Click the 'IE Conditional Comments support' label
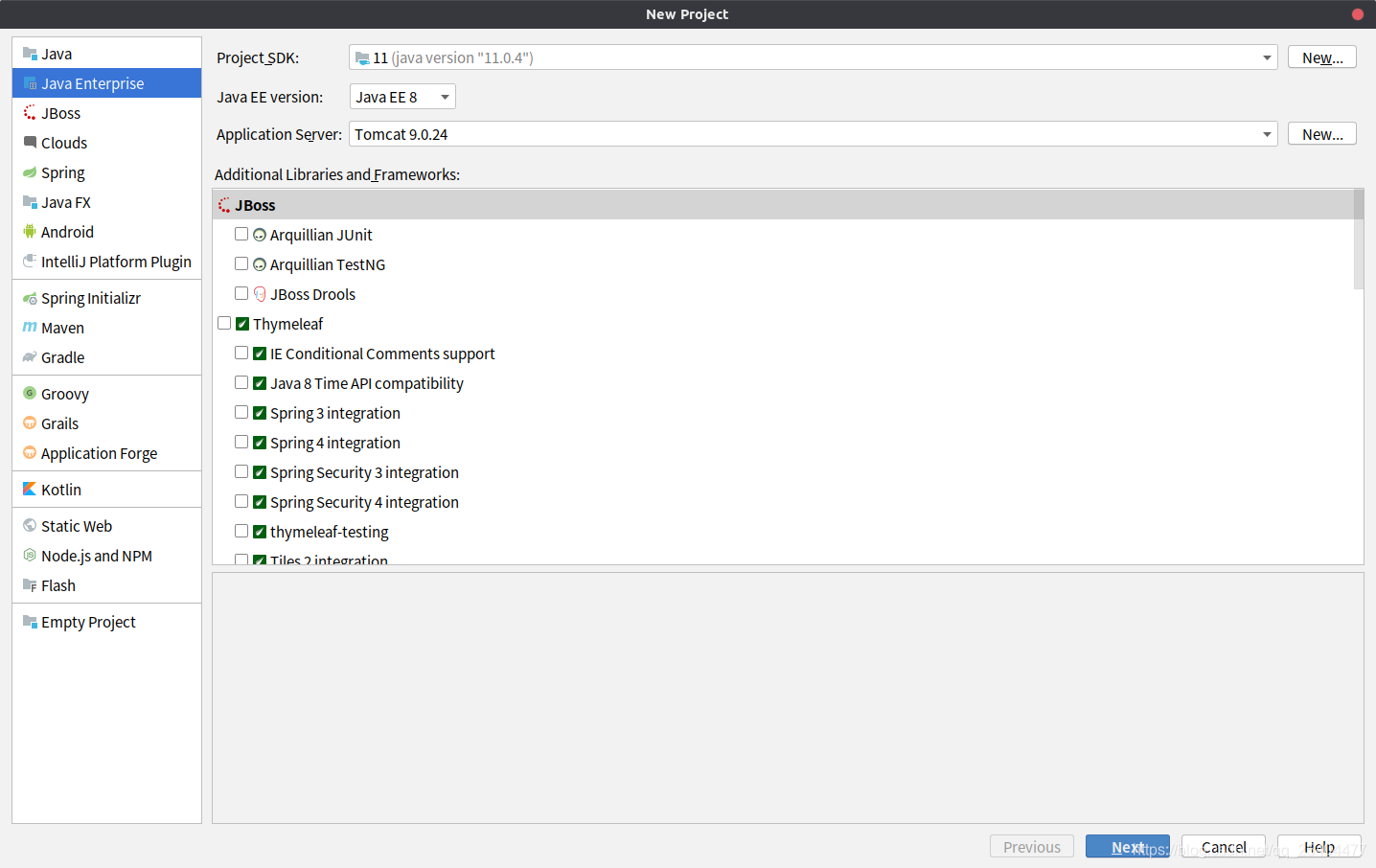1376x868 pixels. [x=382, y=354]
